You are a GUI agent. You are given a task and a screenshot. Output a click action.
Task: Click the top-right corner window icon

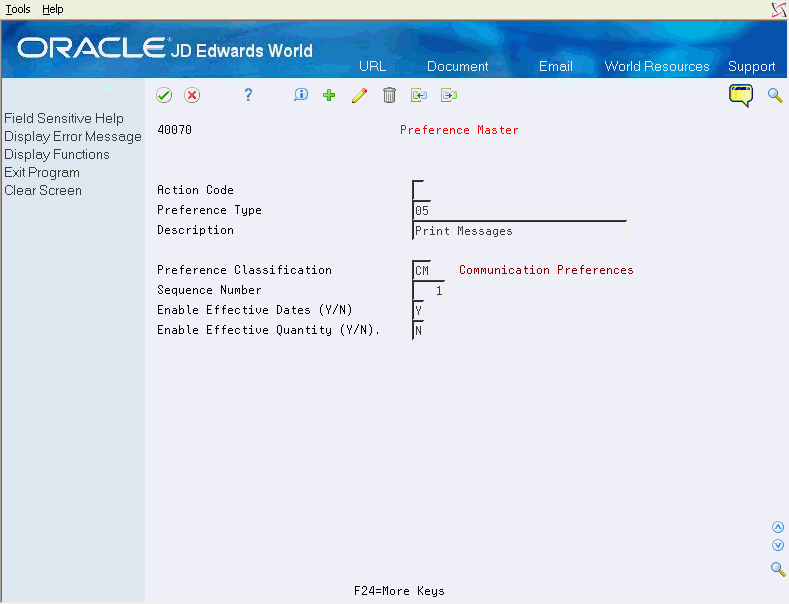[779, 10]
